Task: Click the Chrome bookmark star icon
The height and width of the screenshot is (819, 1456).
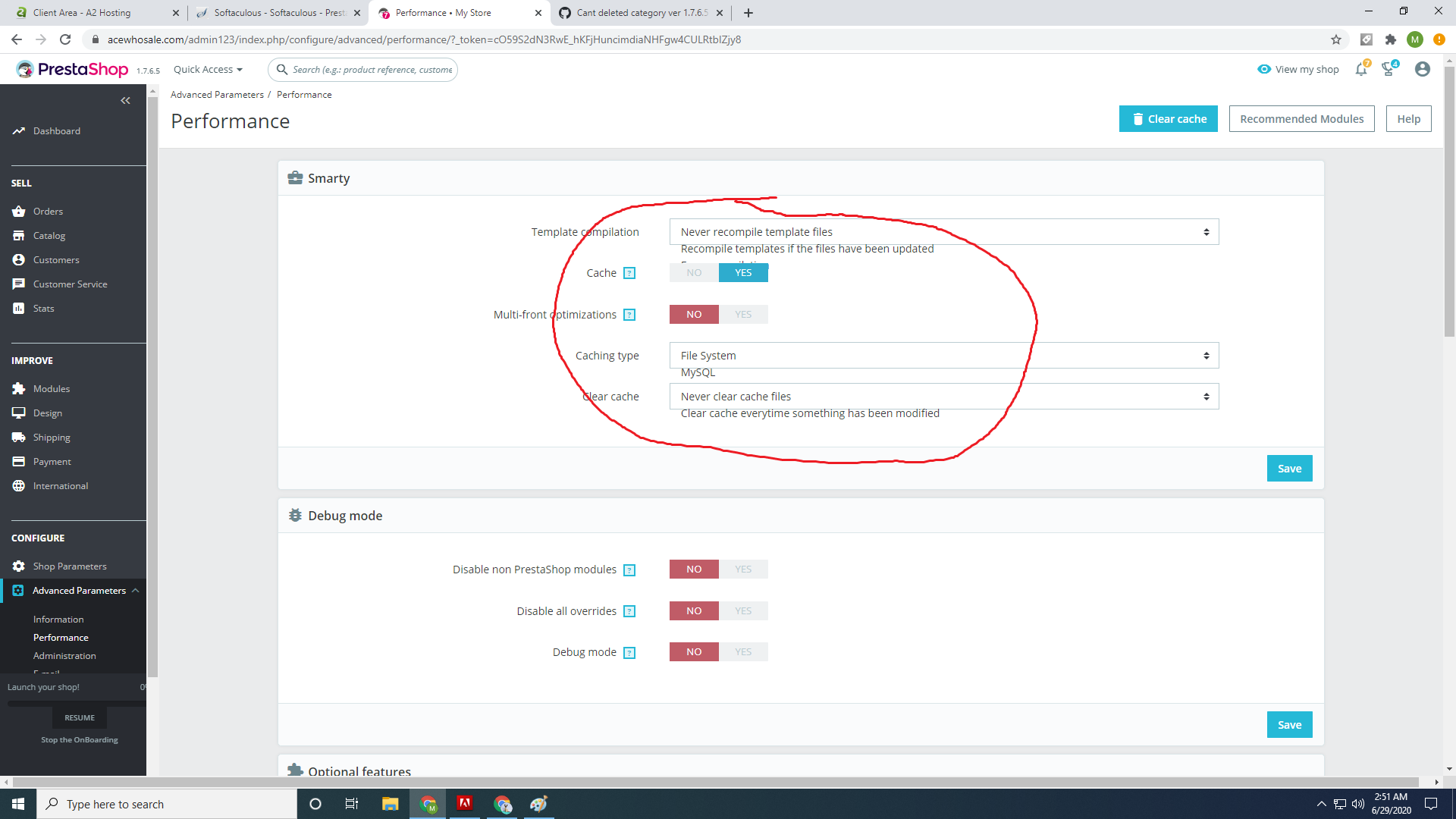Action: 1335,39
